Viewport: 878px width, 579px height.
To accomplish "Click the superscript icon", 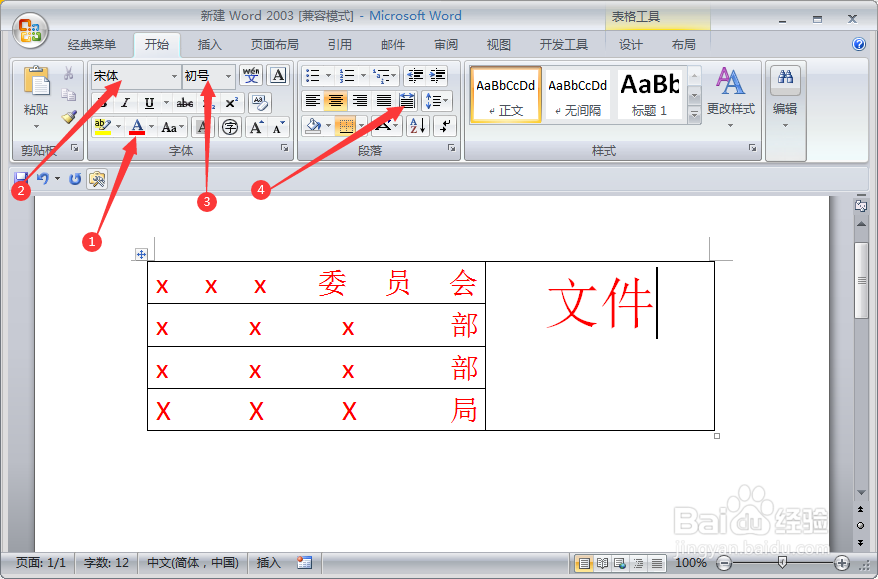I will [x=231, y=102].
